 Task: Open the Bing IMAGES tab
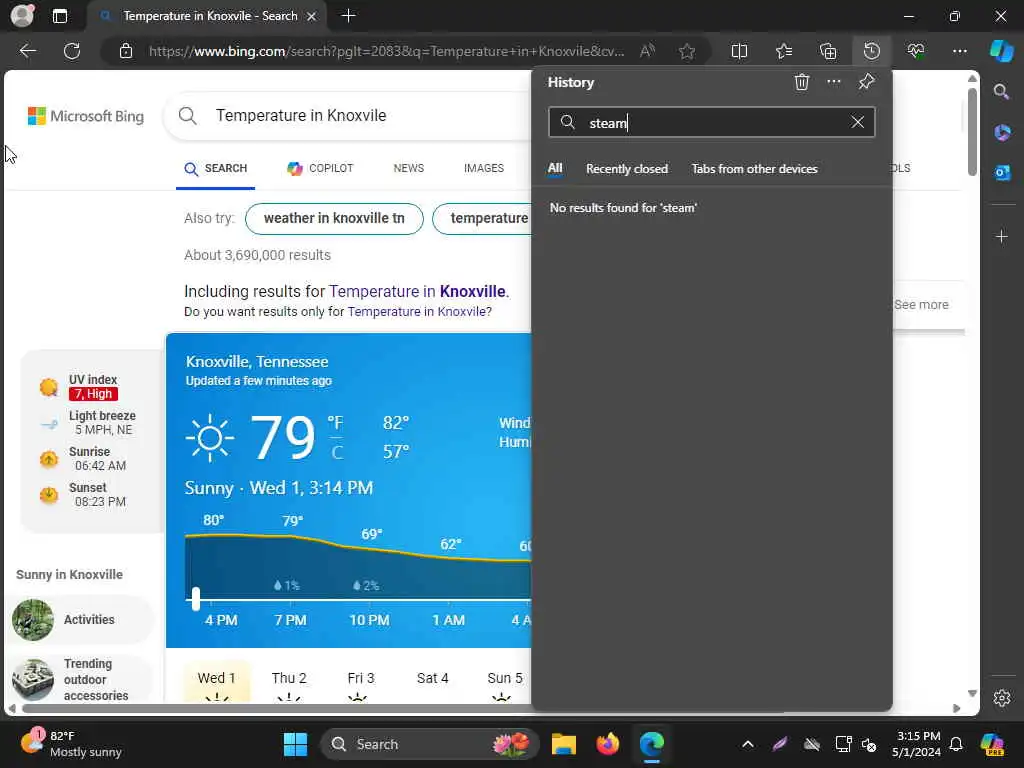[483, 168]
